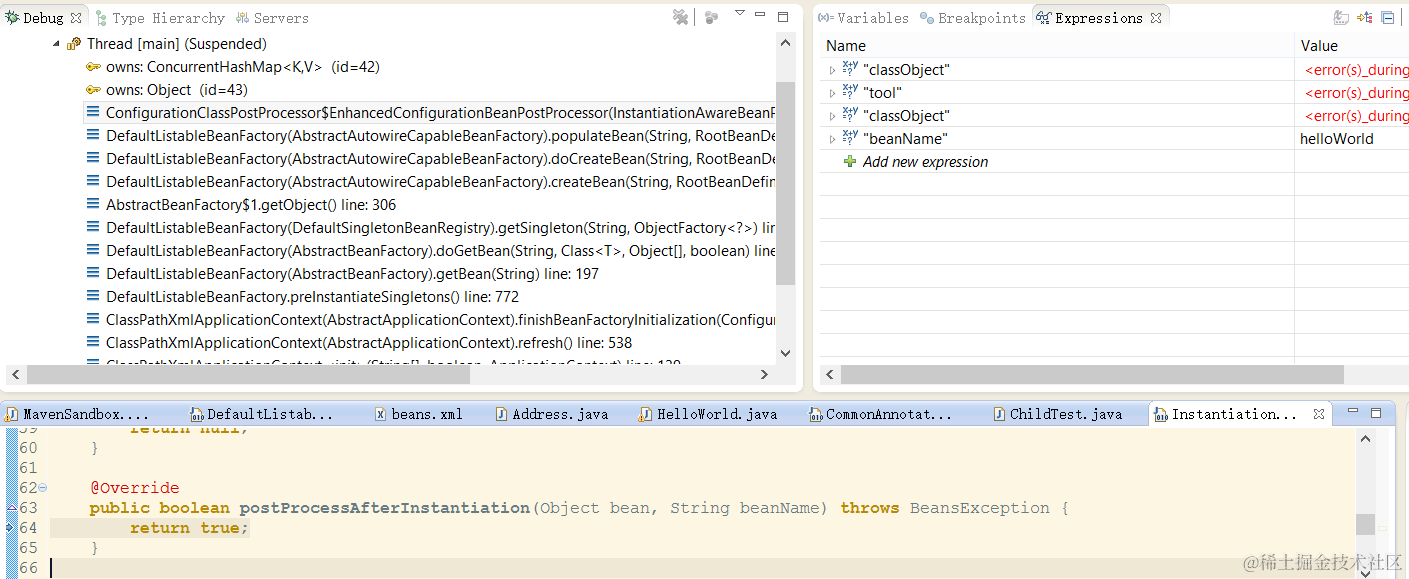Select ClassPathXmlApplicationContext refresh() line: 538 frame
Image resolution: width=1409 pixels, height=579 pixels.
pos(368,343)
